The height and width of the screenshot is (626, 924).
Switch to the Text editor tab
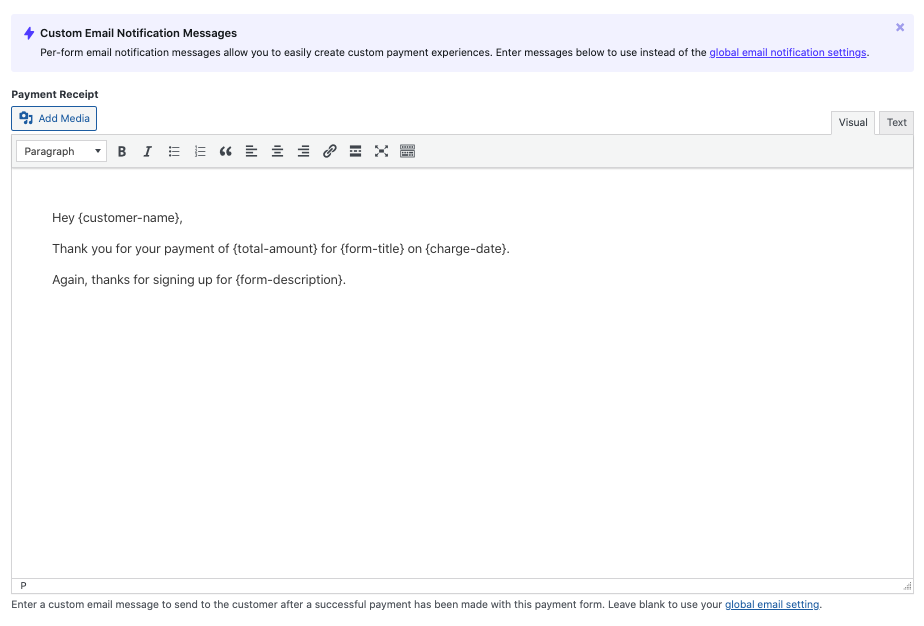point(896,123)
